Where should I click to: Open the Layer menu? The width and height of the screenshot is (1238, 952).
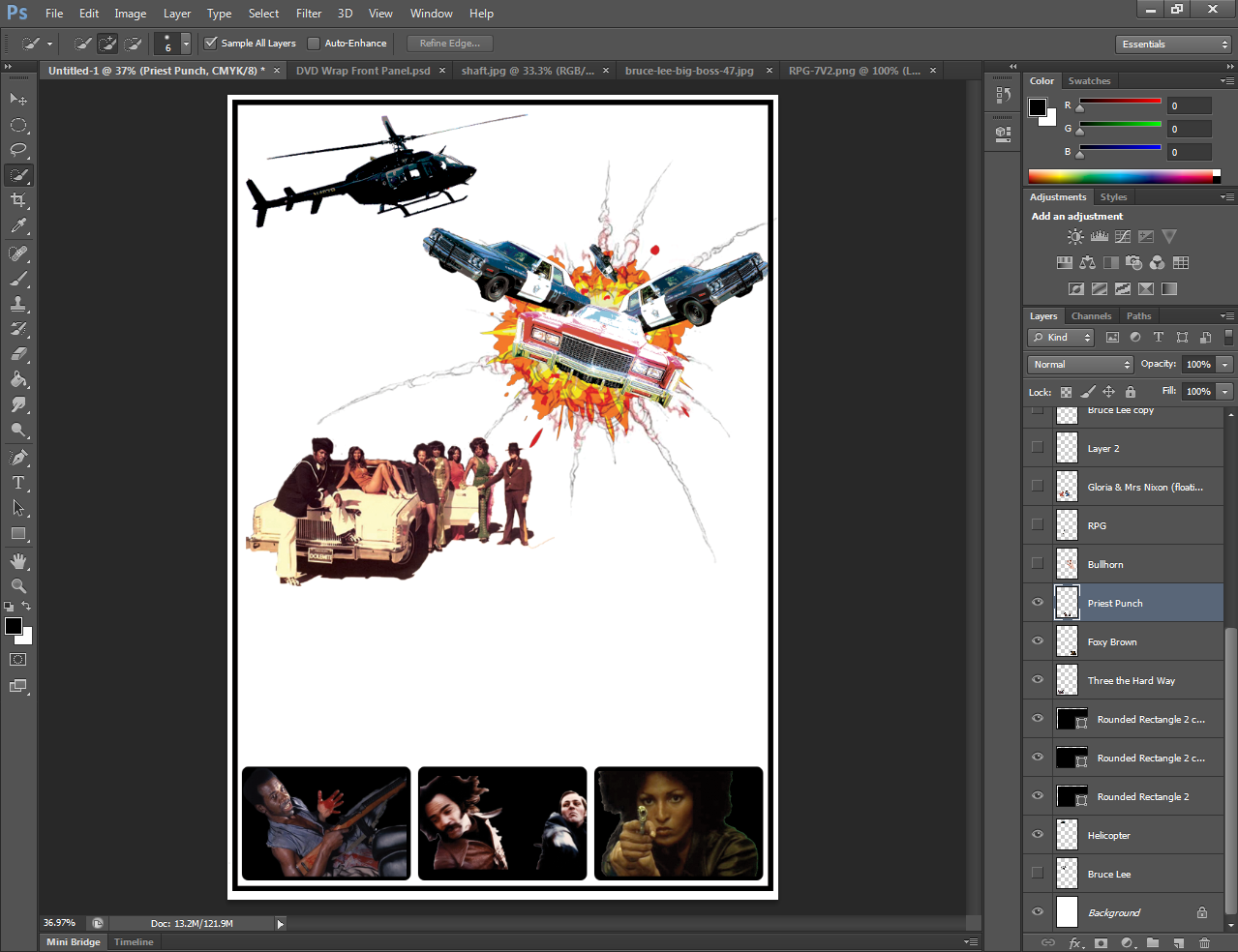(177, 14)
